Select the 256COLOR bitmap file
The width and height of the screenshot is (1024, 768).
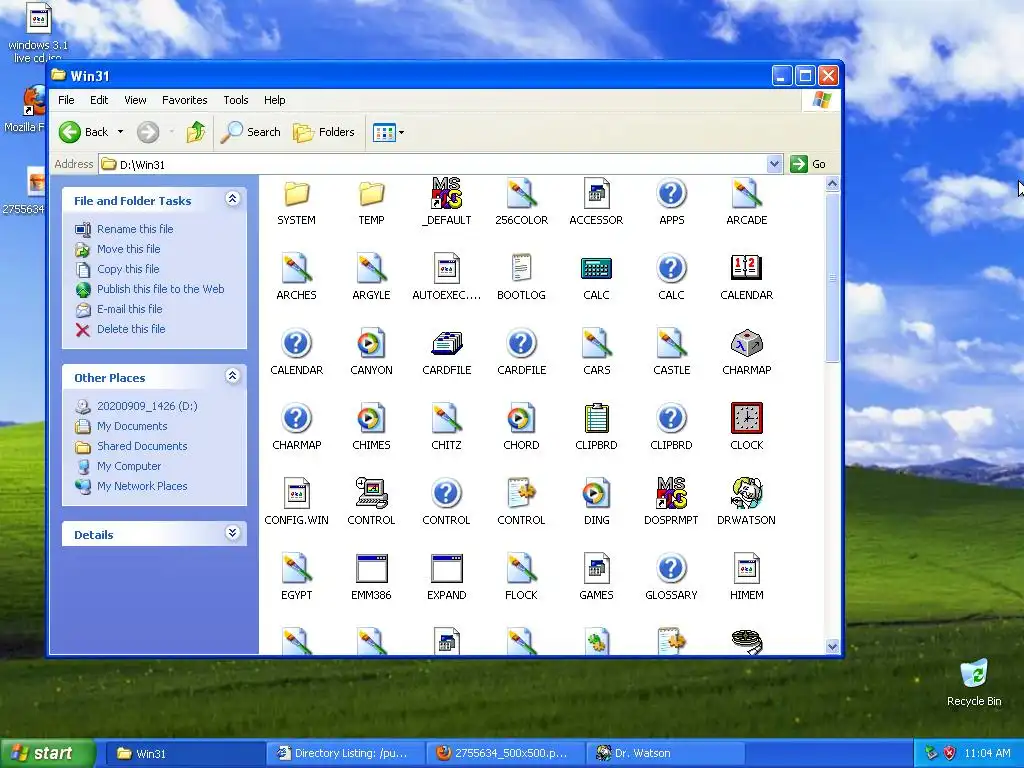521,193
